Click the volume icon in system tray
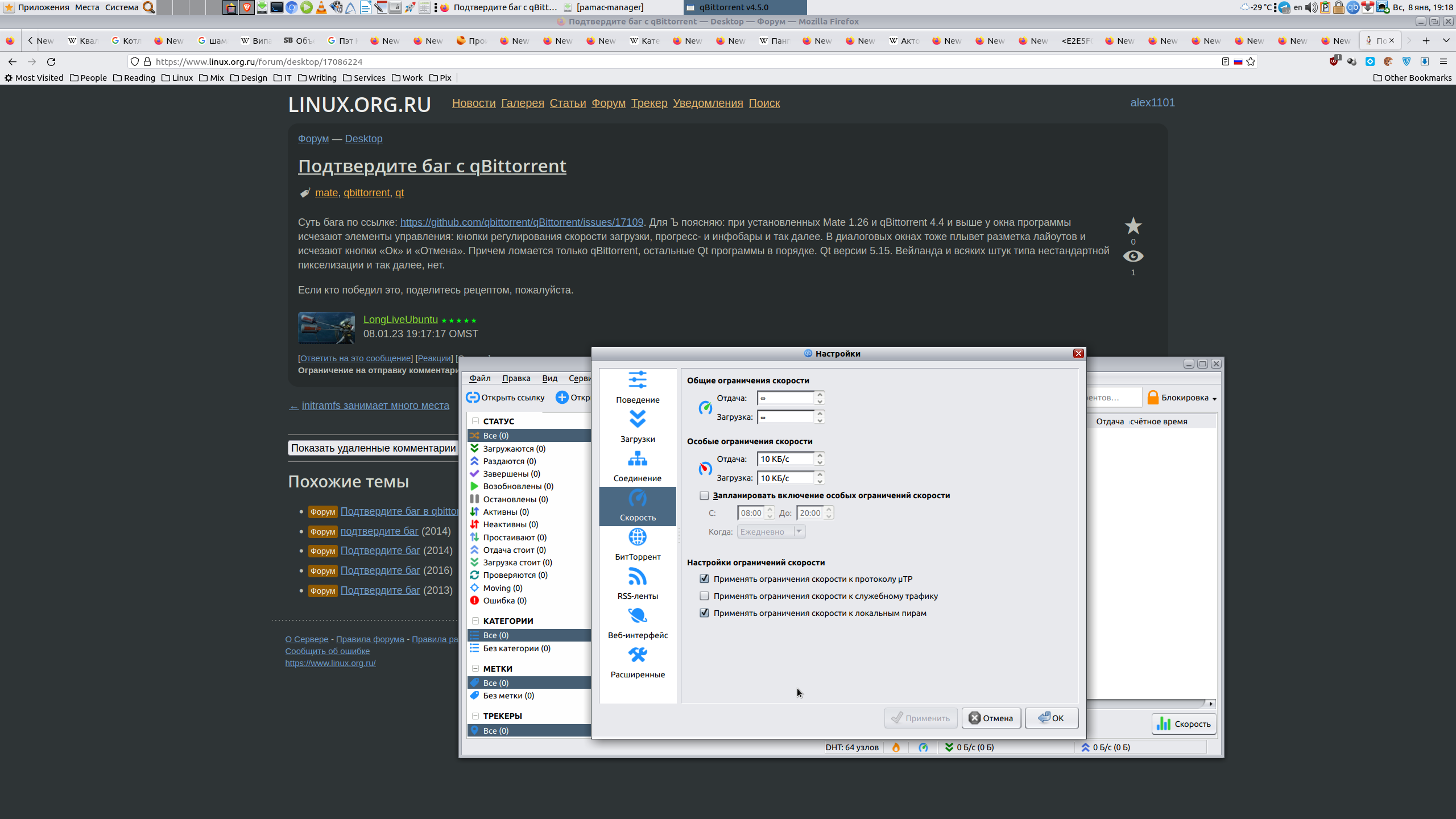Viewport: 1456px width, 819px height. pos(1311,7)
